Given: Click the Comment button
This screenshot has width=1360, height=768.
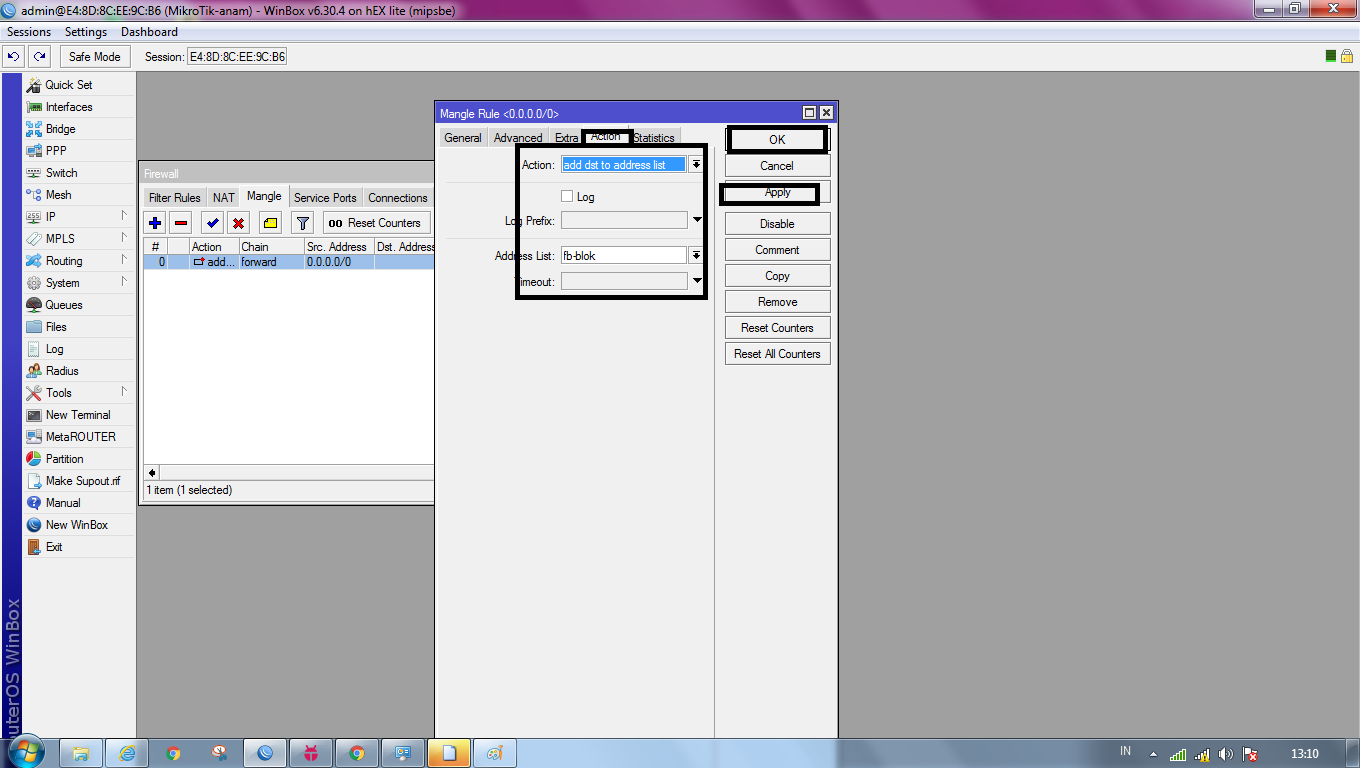Looking at the screenshot, I should pyautogui.click(x=777, y=250).
